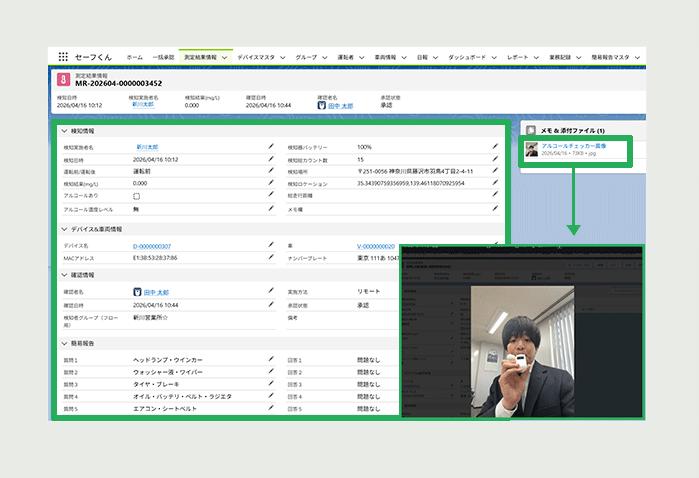699x478 pixels.
Task: Switch to the ホーム tab
Action: point(135,57)
